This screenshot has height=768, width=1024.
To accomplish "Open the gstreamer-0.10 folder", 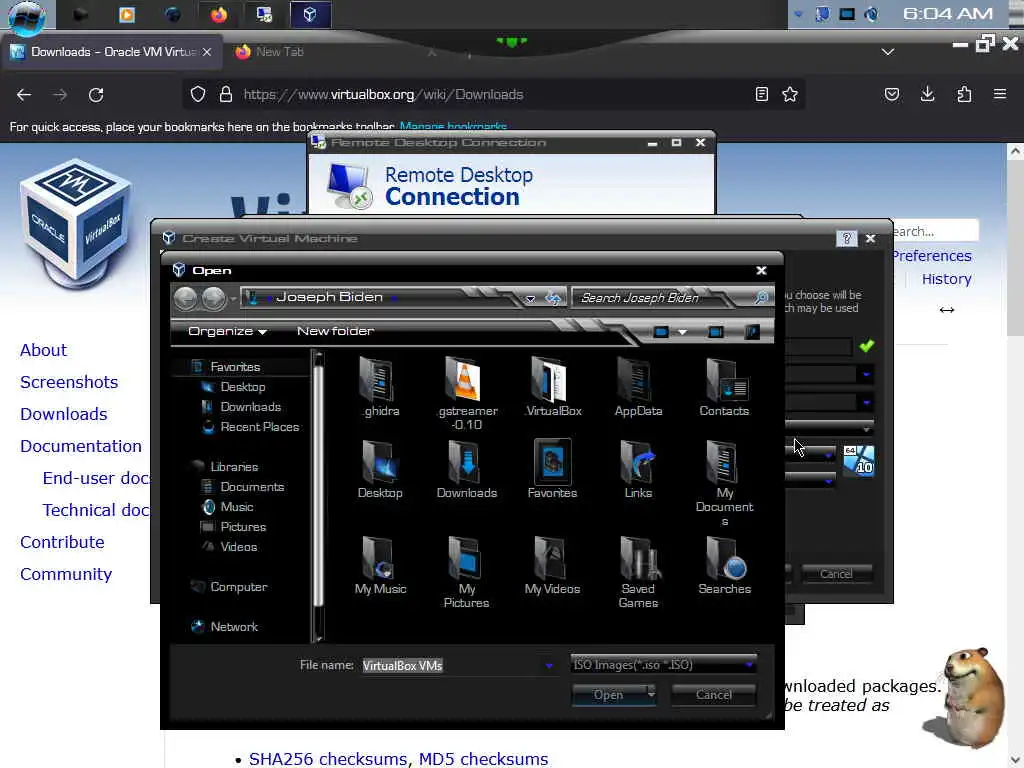I will point(467,393).
